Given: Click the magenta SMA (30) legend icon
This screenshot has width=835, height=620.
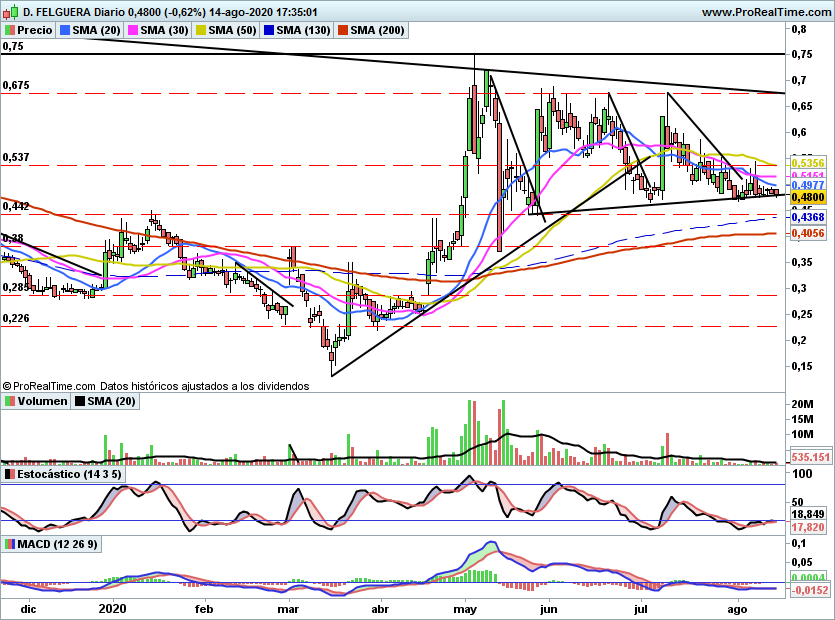Looking at the screenshot, I should pos(133,30).
